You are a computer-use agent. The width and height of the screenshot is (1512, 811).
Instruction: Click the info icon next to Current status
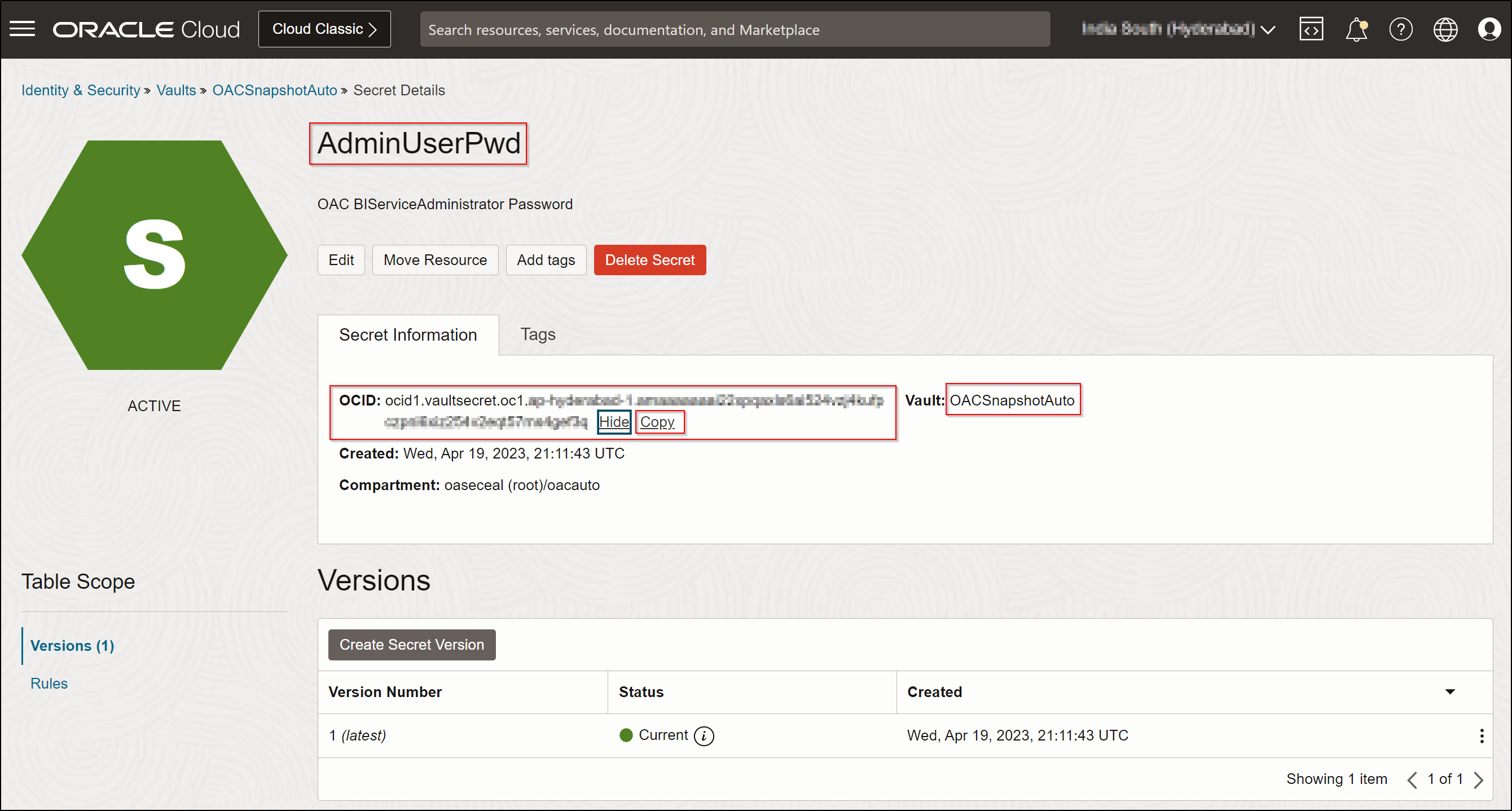pos(704,735)
